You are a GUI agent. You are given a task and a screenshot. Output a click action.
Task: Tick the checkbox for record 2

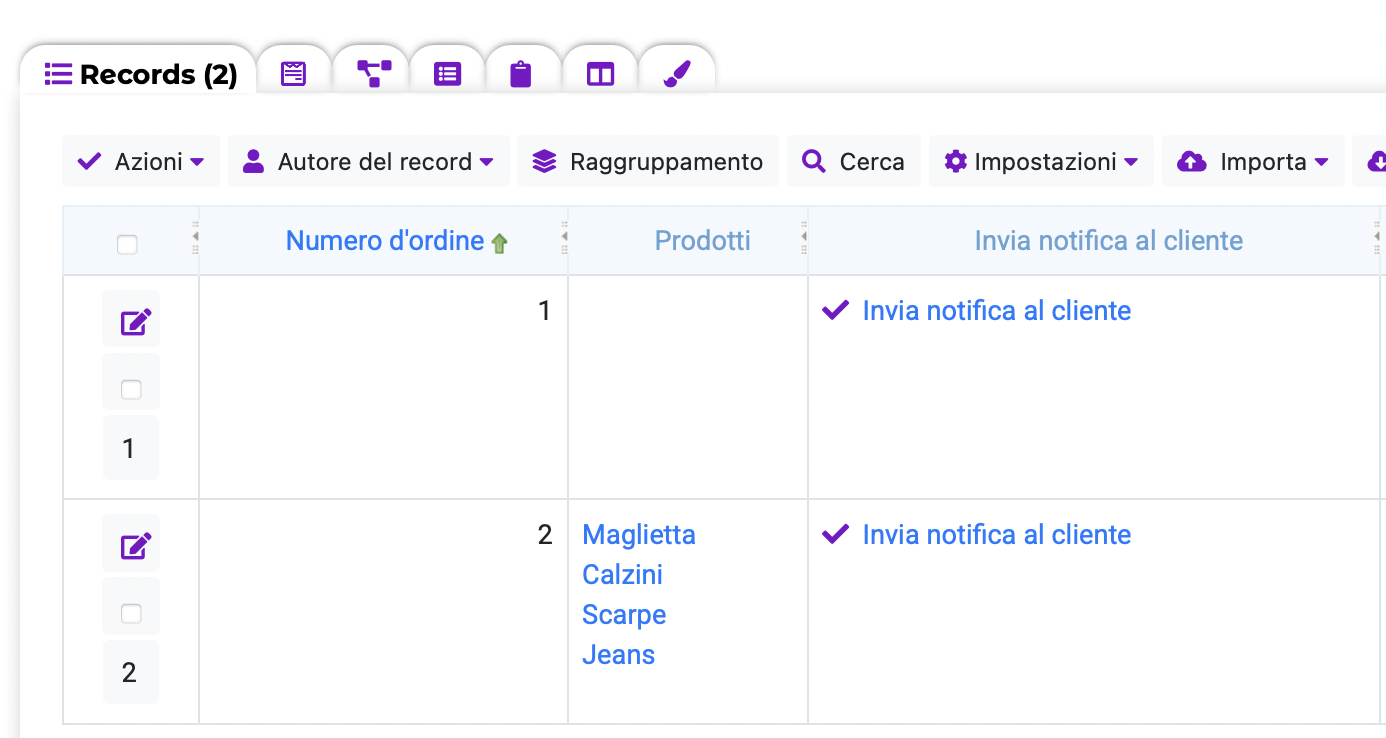pos(131,614)
